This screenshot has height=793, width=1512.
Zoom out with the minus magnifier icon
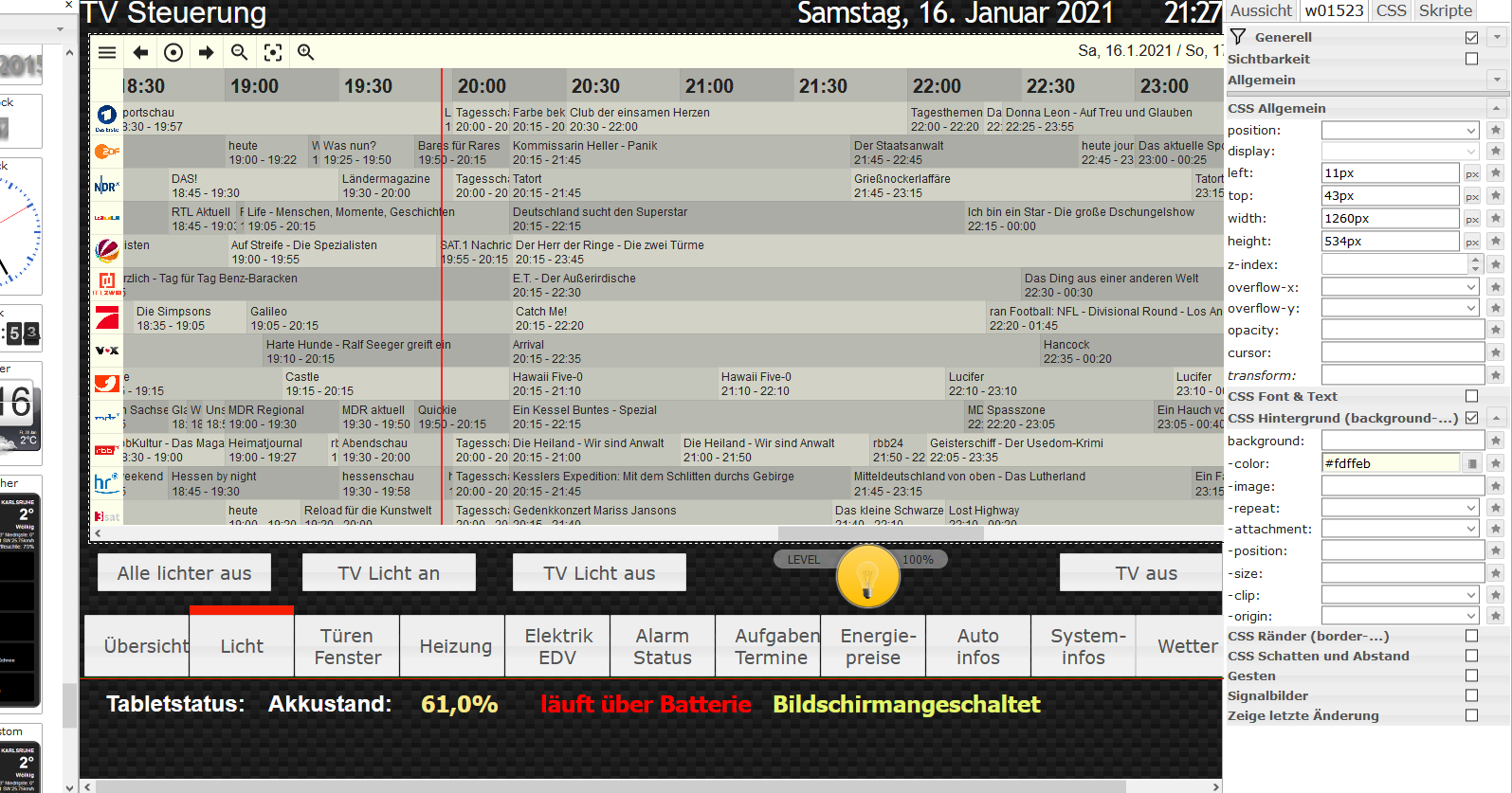point(240,53)
